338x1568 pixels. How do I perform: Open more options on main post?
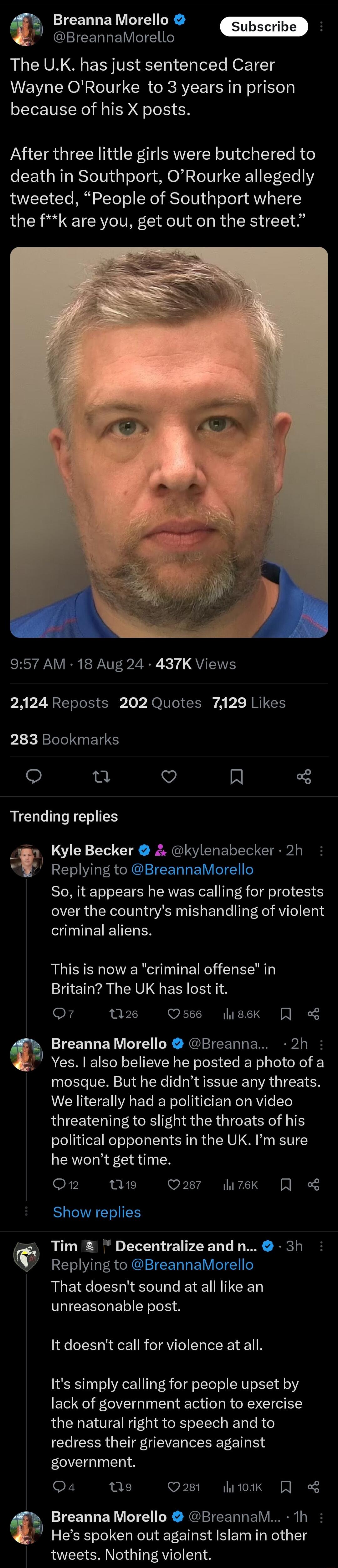(321, 27)
